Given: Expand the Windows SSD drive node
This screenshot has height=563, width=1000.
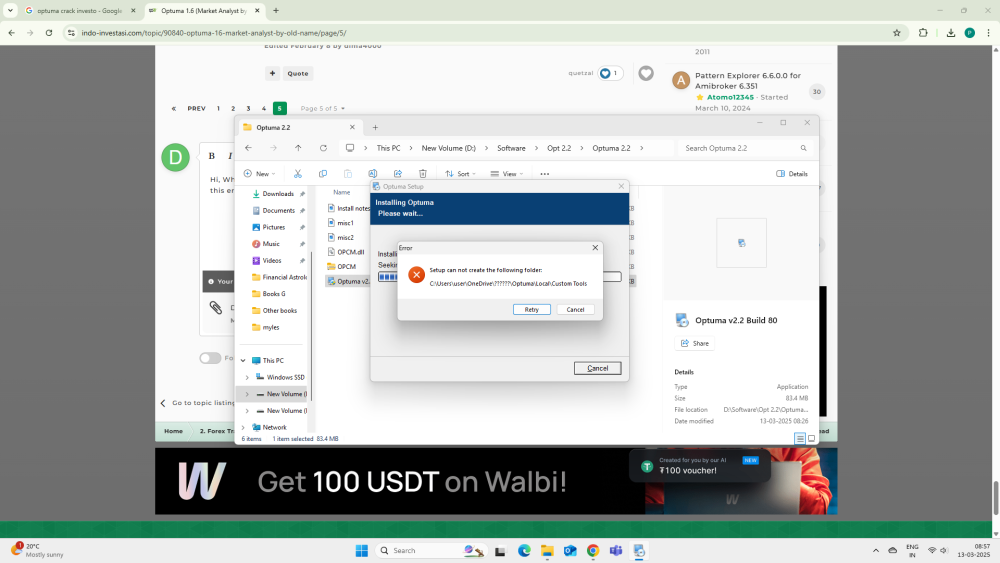Looking at the screenshot, I should click(247, 377).
